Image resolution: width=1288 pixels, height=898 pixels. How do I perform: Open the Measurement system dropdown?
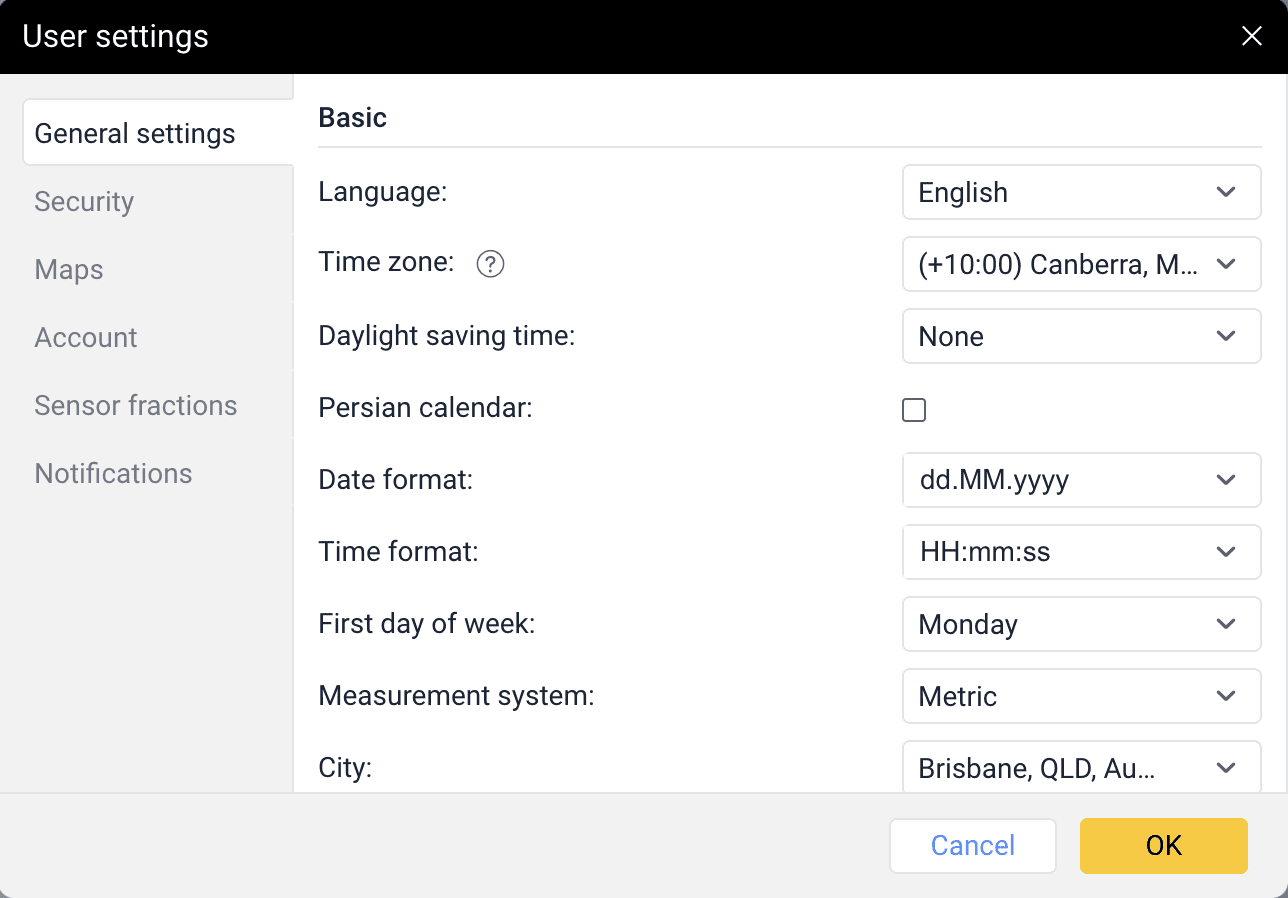tap(1080, 696)
